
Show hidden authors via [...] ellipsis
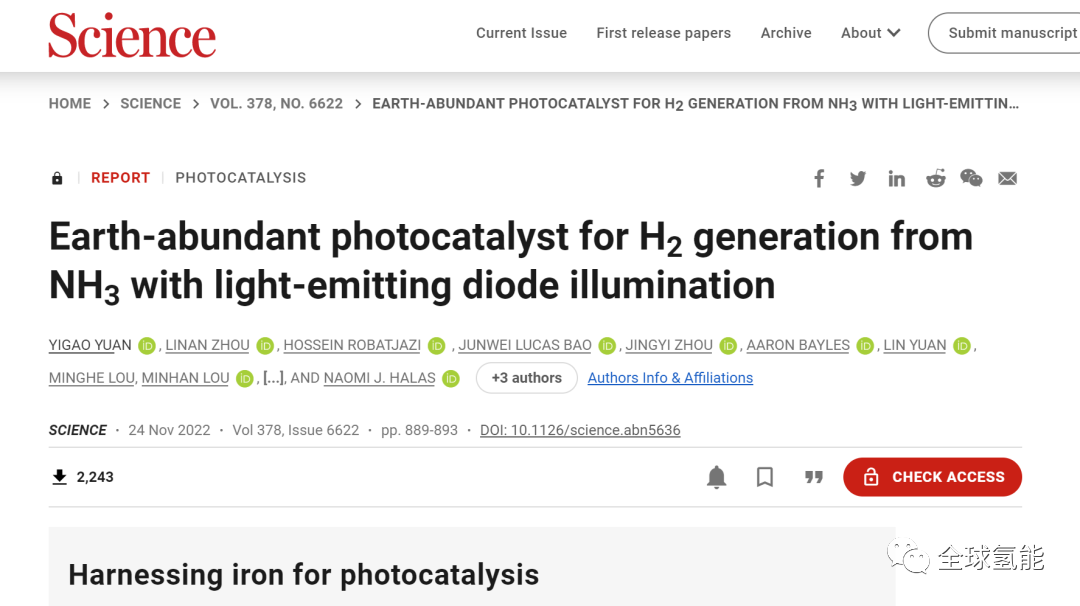pos(273,378)
